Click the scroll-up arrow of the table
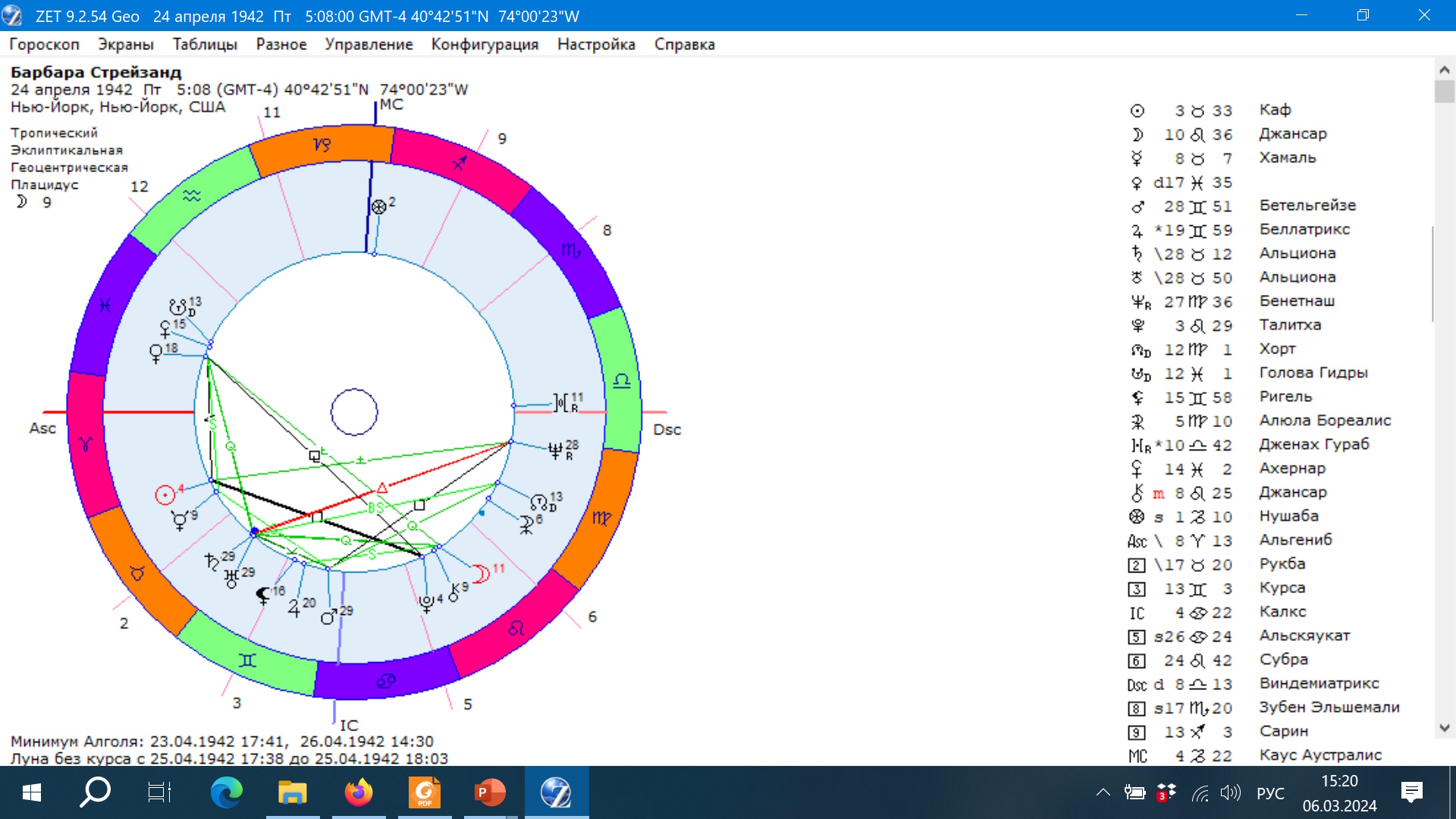 click(x=1444, y=70)
